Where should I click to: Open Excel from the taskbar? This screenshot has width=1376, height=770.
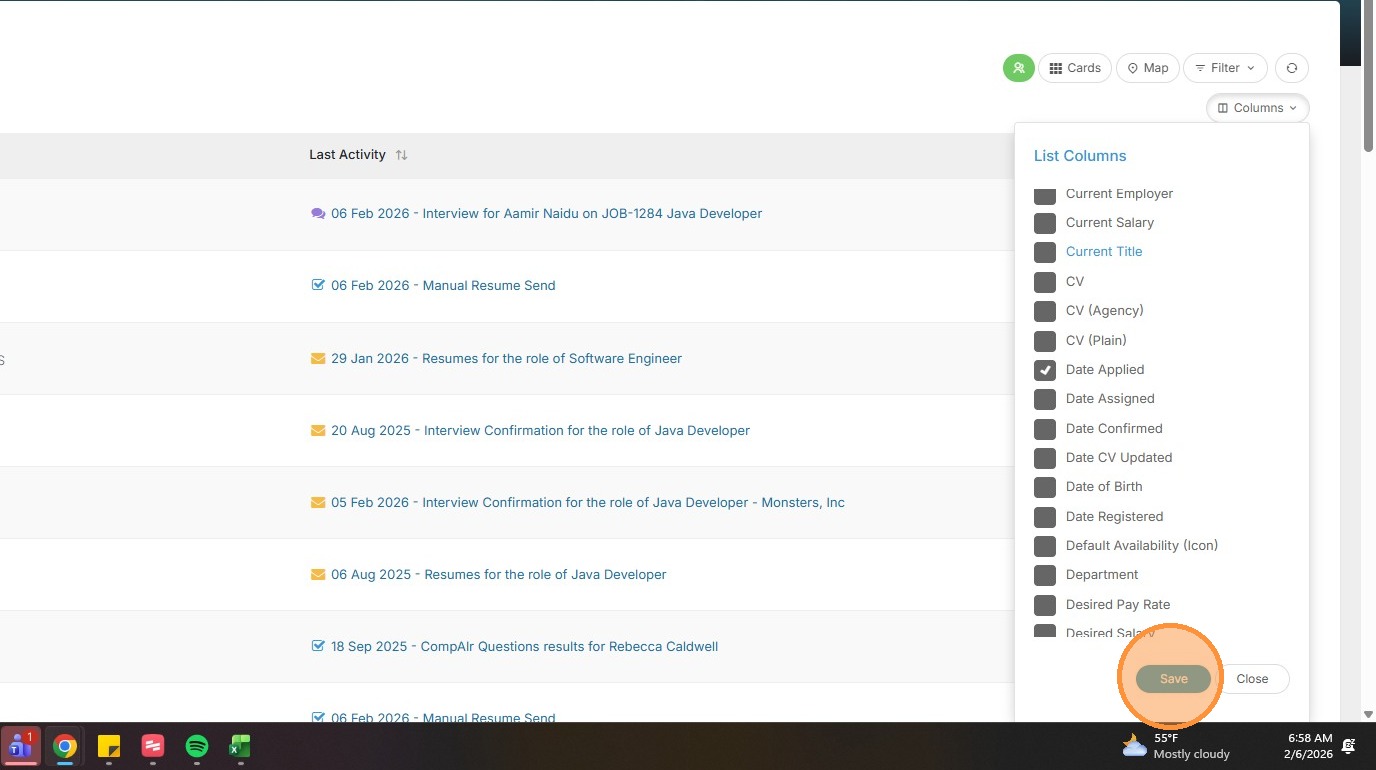click(x=240, y=746)
